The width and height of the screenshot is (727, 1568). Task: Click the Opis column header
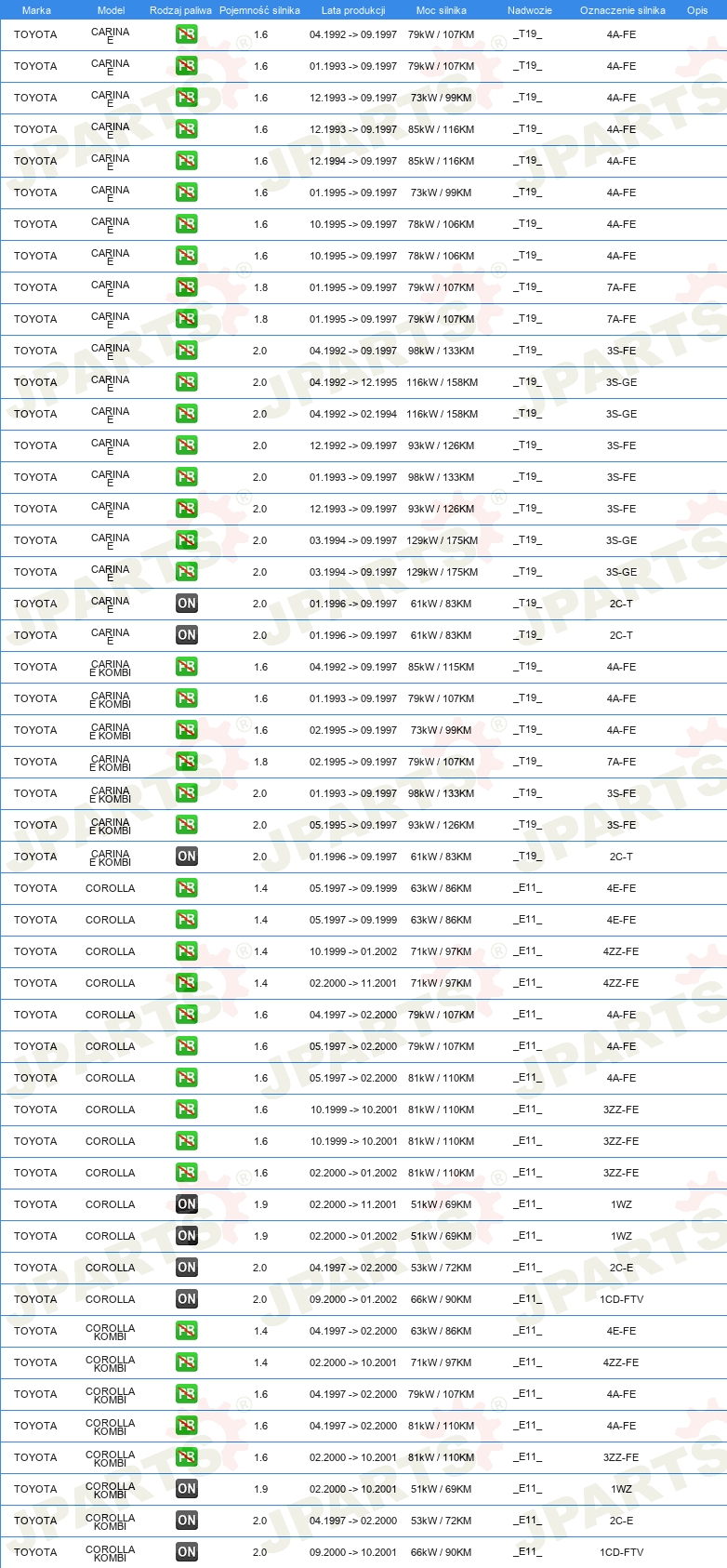[x=697, y=10]
